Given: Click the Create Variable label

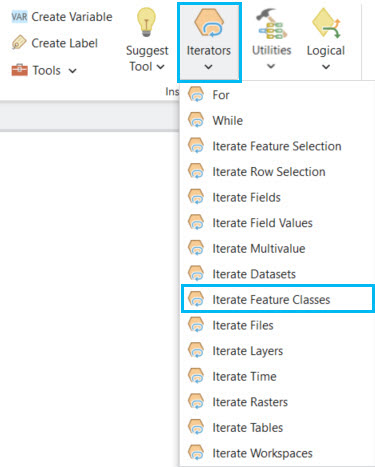Looking at the screenshot, I should (72, 17).
